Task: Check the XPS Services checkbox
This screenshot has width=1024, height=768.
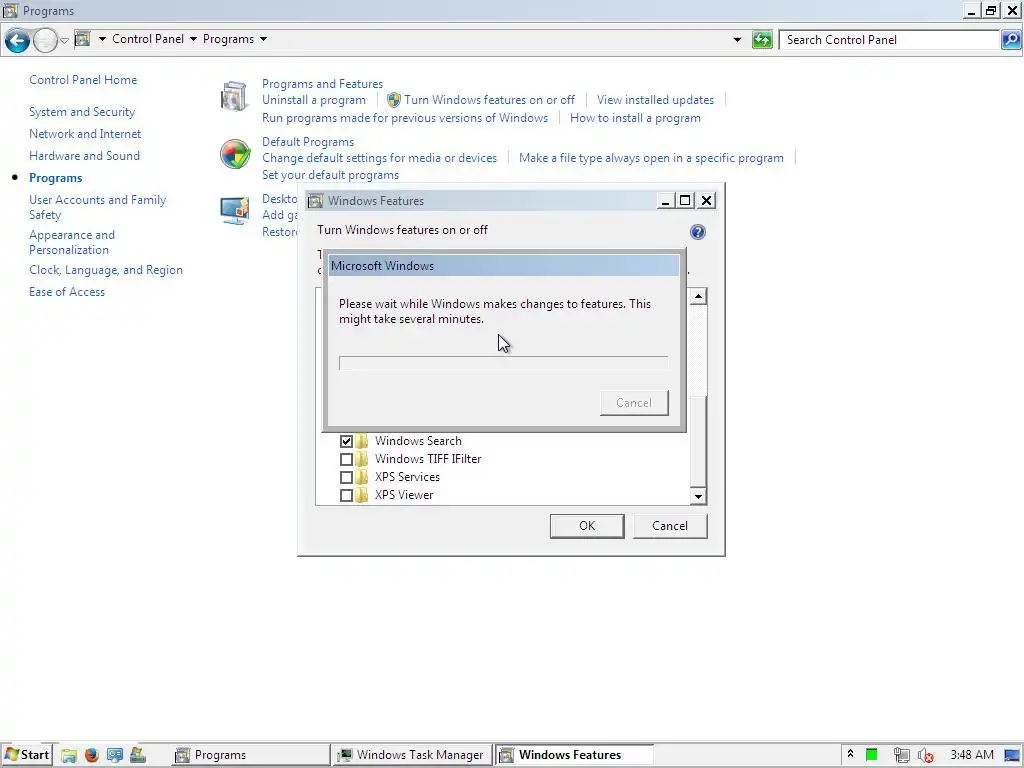Action: click(346, 477)
